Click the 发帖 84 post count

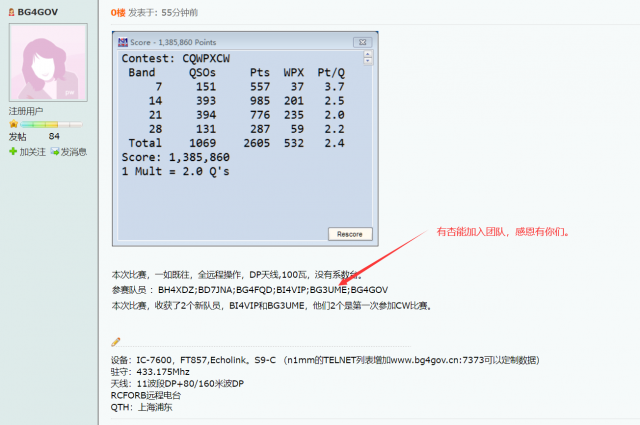(x=34, y=136)
